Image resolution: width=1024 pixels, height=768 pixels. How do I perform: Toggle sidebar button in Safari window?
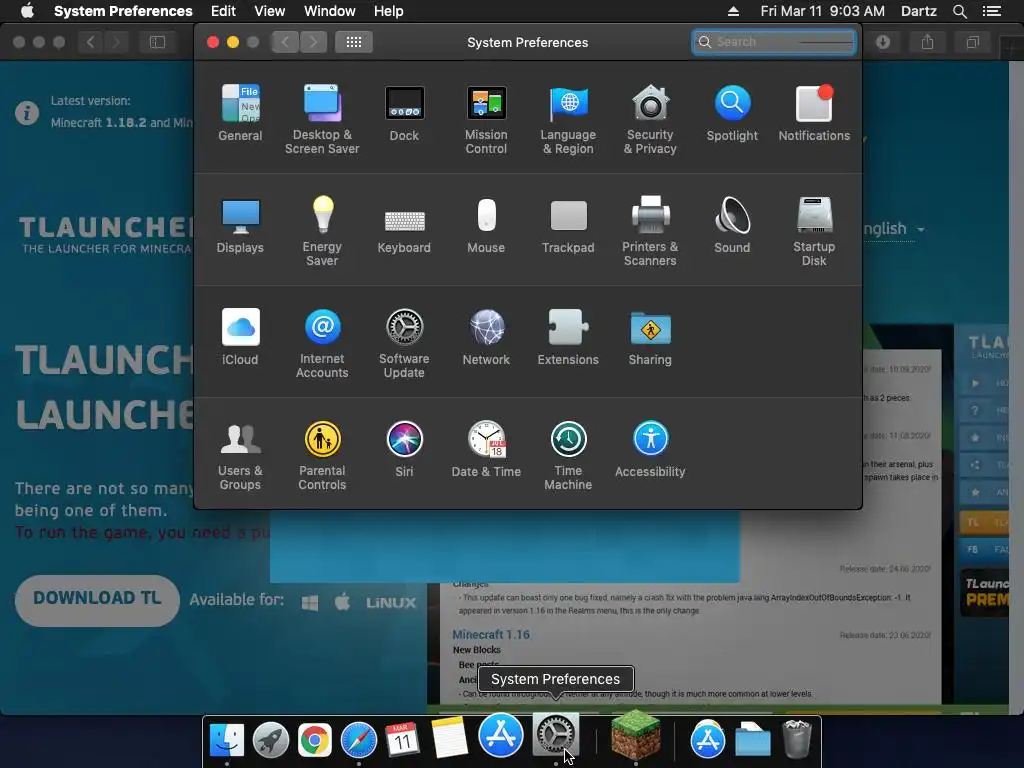[x=157, y=42]
